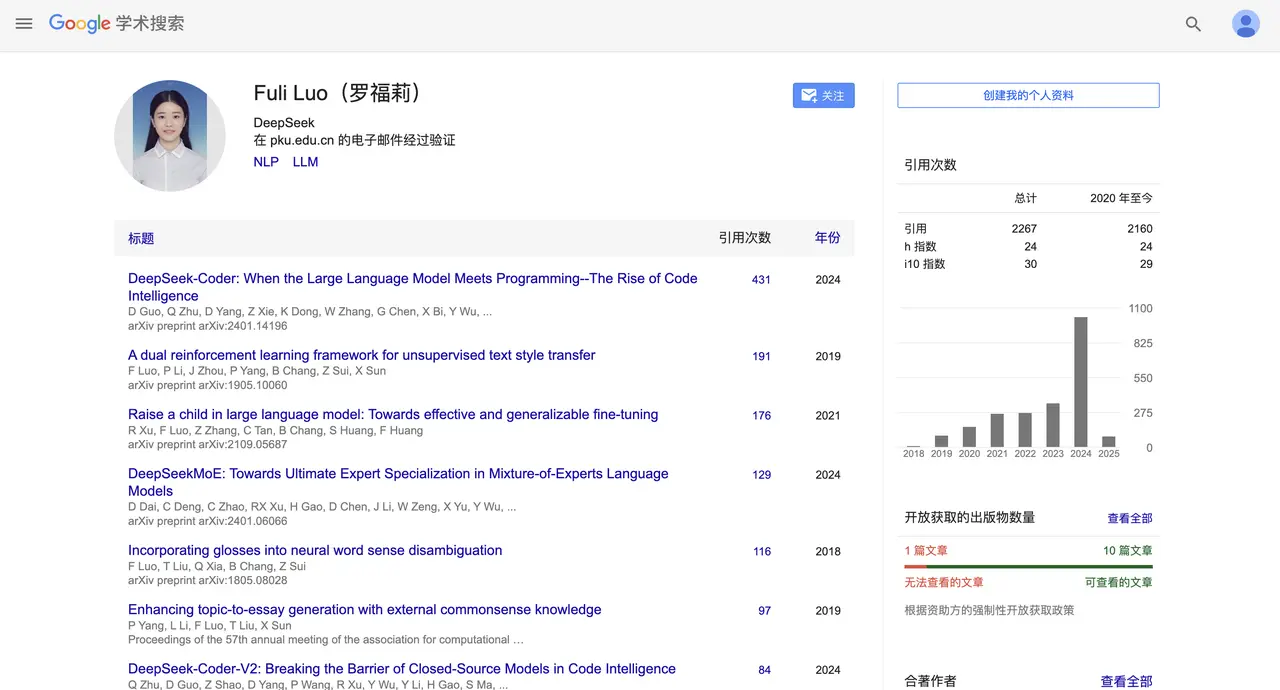
Task: Expand 查看全部 next to 合著作者
Action: click(x=1127, y=681)
